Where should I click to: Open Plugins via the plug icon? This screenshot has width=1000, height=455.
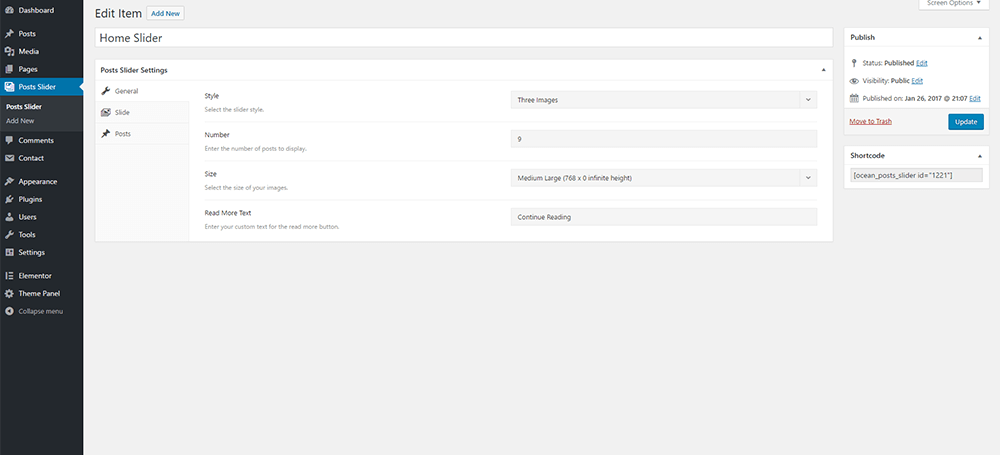click(x=9, y=199)
